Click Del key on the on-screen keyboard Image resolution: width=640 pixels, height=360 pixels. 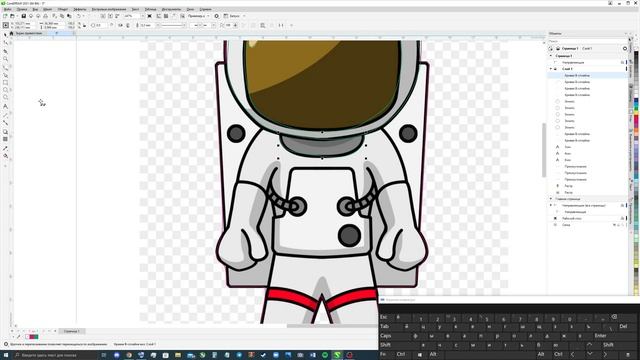tap(623, 327)
